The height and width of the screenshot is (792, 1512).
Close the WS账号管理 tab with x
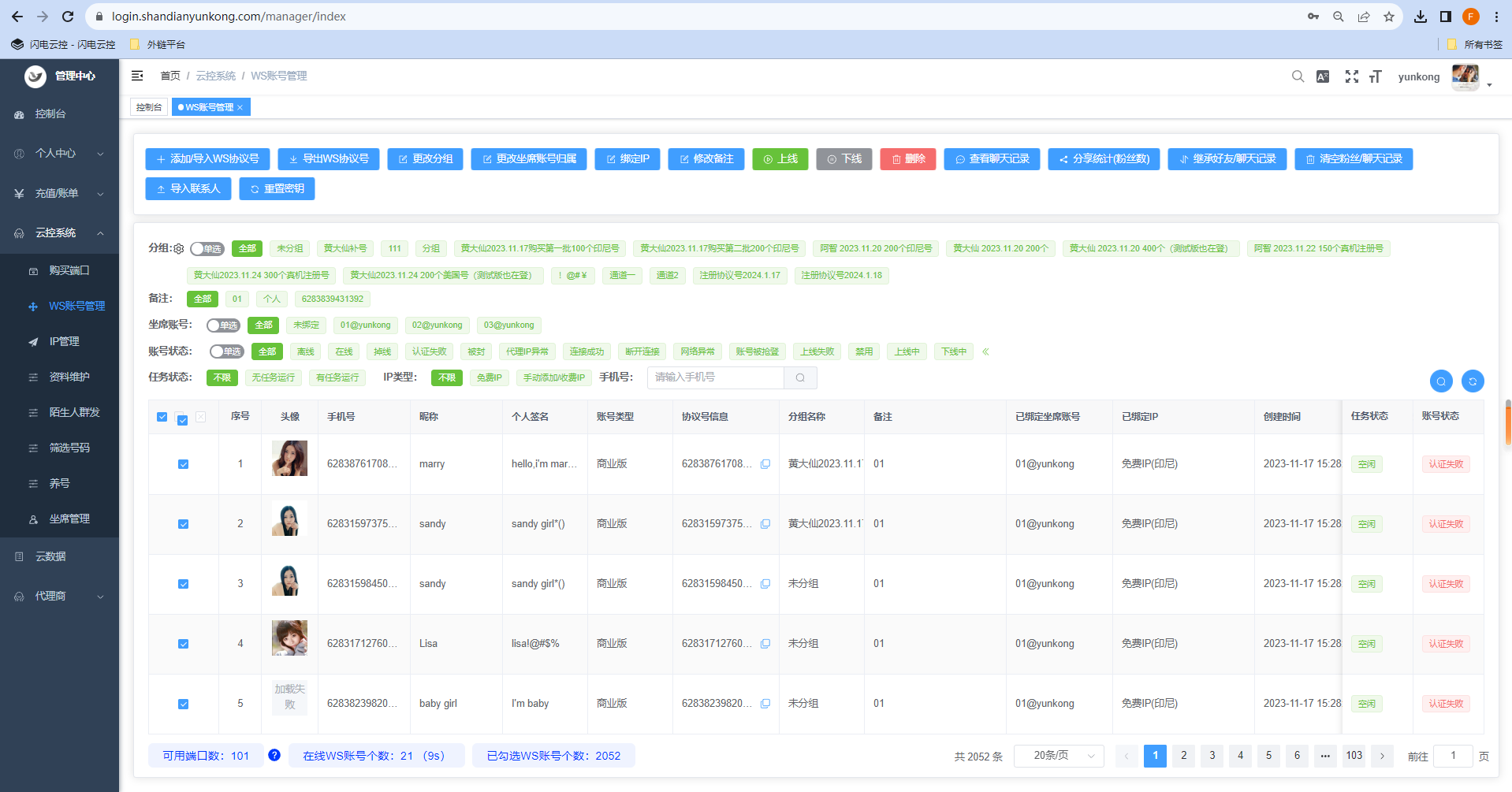click(x=240, y=107)
